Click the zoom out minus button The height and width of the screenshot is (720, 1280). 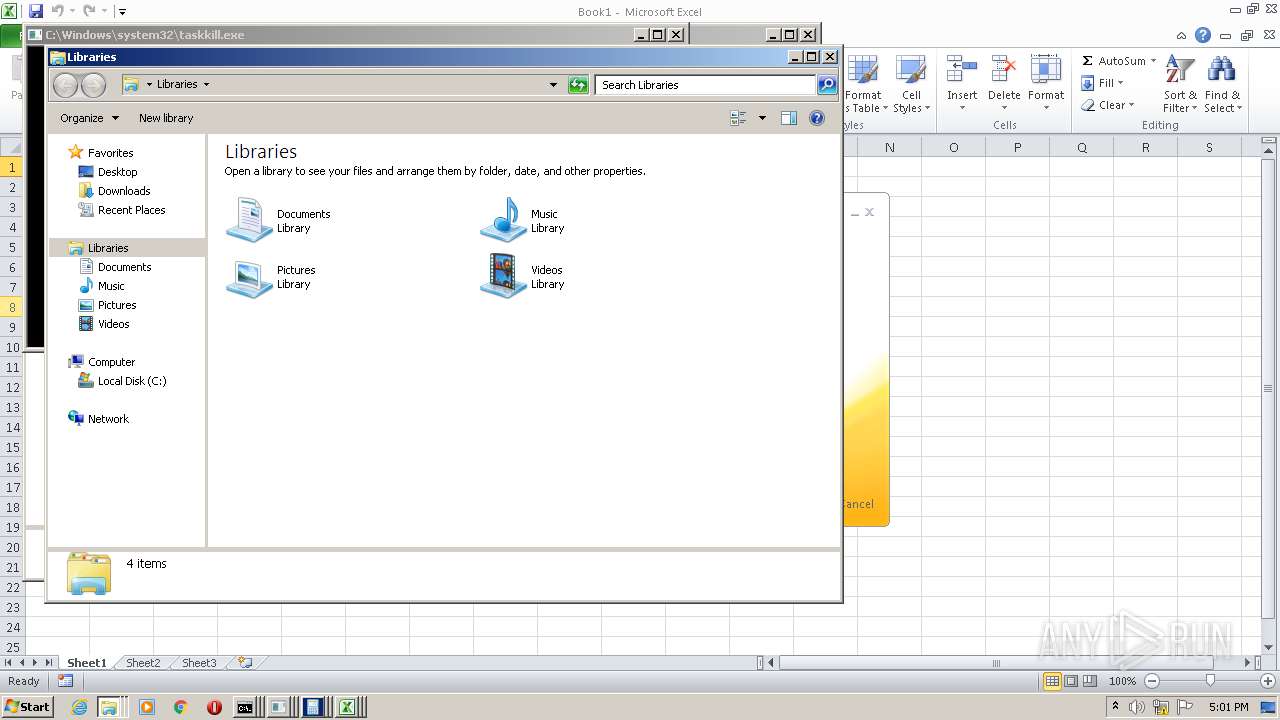pos(1151,681)
